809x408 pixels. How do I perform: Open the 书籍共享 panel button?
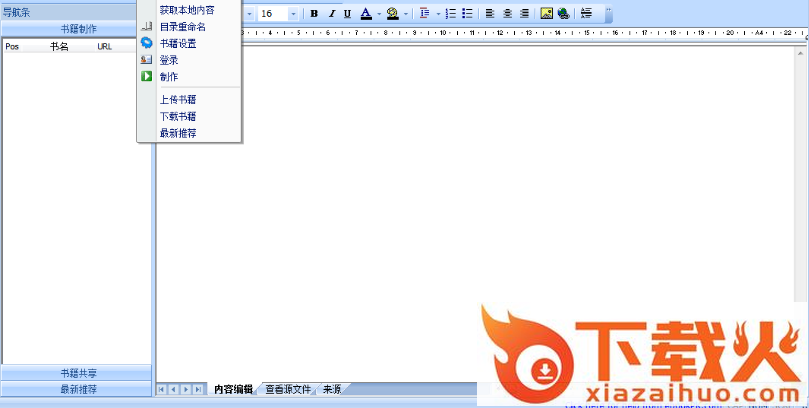[x=78, y=373]
